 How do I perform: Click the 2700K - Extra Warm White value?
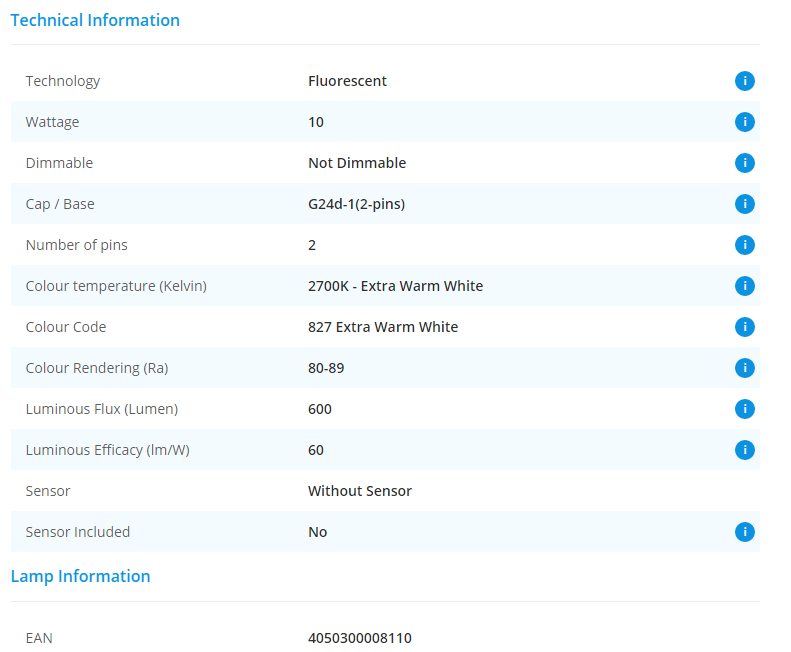click(x=396, y=286)
